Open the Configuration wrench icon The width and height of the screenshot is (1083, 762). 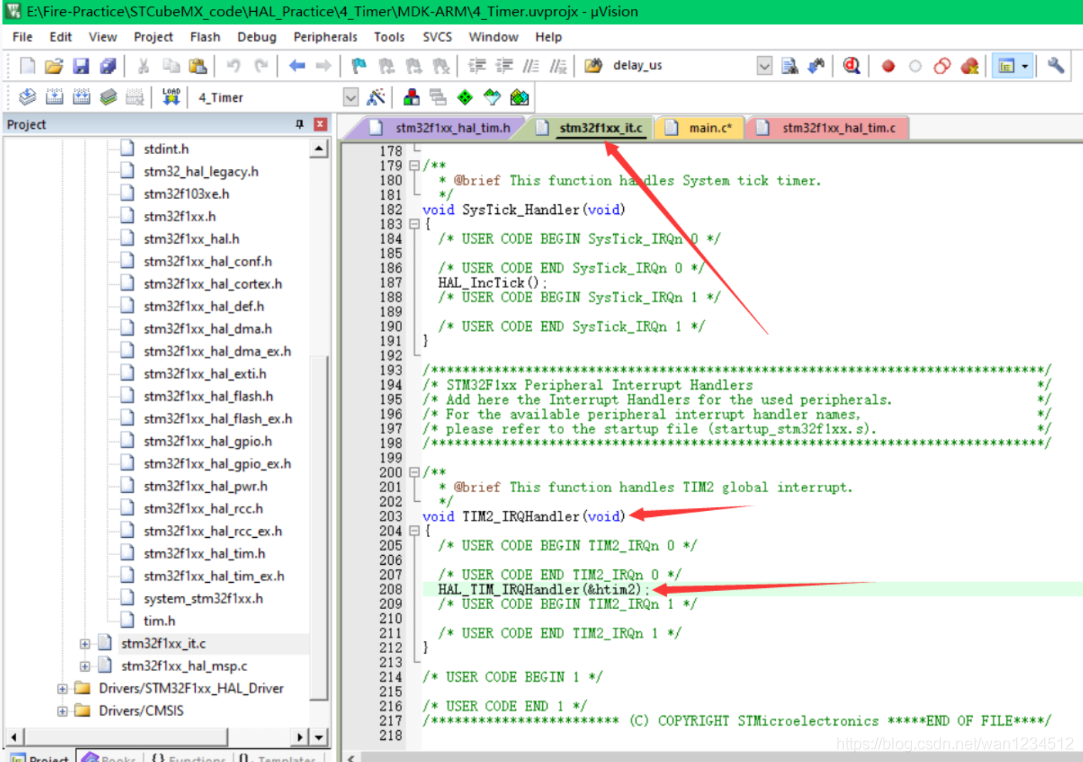[x=1056, y=66]
